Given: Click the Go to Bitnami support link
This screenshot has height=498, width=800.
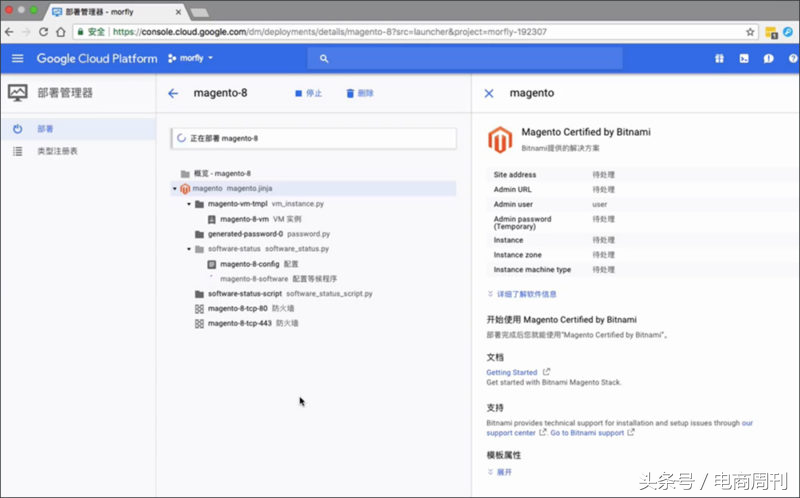Looking at the screenshot, I should point(587,433).
